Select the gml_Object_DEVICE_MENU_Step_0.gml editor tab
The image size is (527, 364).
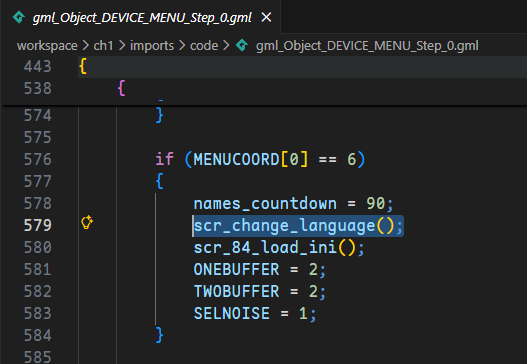click(x=140, y=17)
